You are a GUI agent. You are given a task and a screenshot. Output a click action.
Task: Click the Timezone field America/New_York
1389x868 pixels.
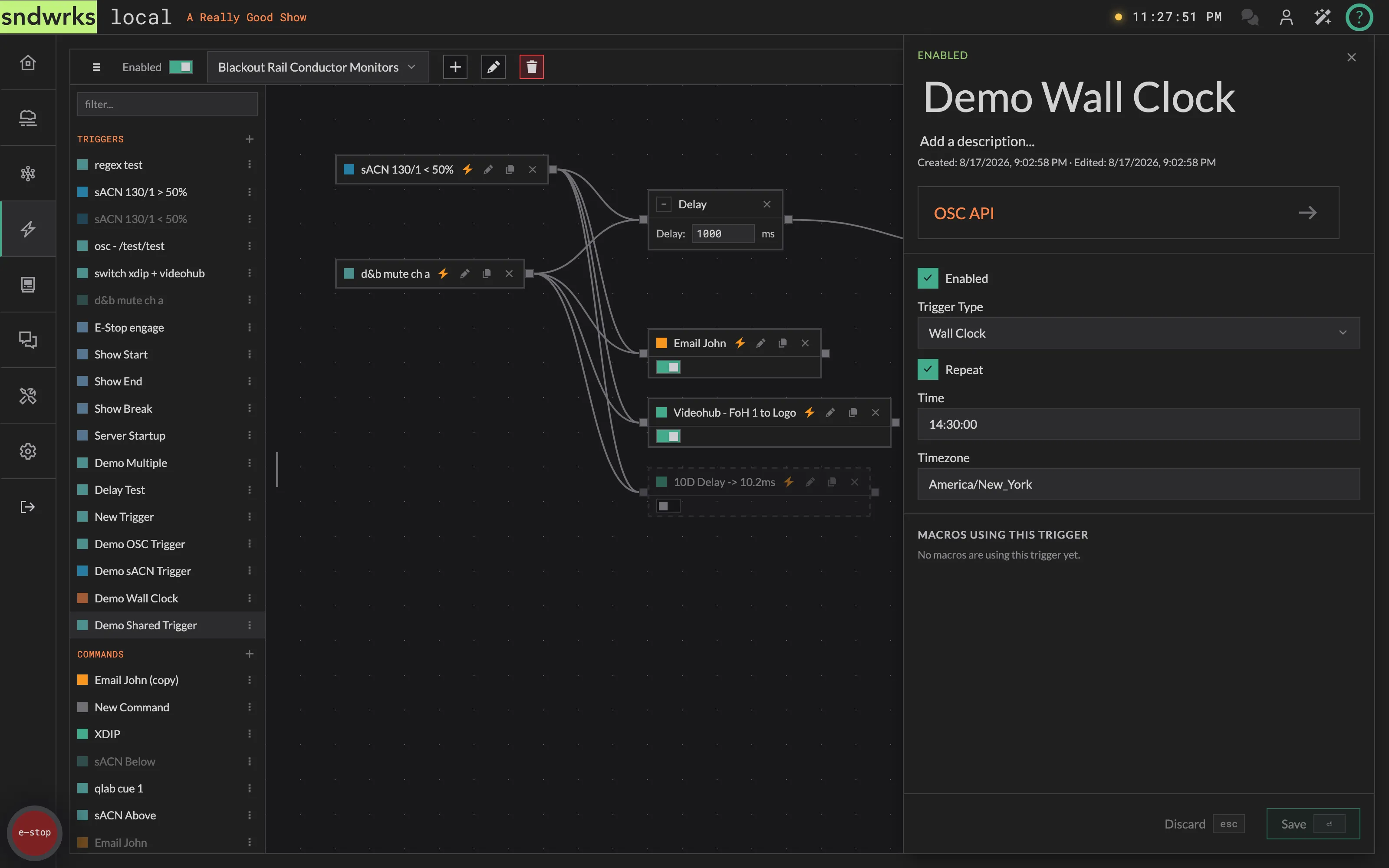tap(1138, 484)
